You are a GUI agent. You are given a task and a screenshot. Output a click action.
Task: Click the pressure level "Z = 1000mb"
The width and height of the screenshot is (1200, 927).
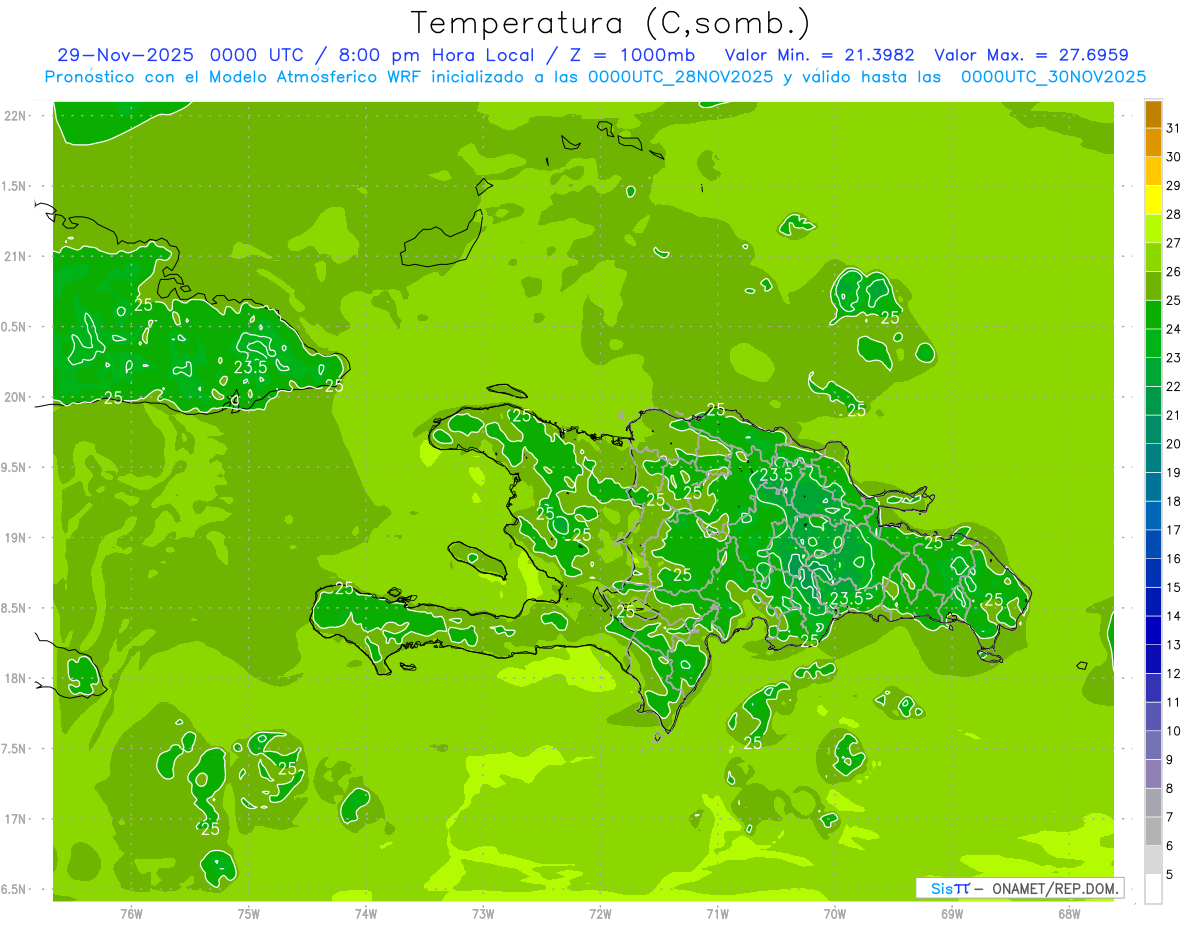632,55
